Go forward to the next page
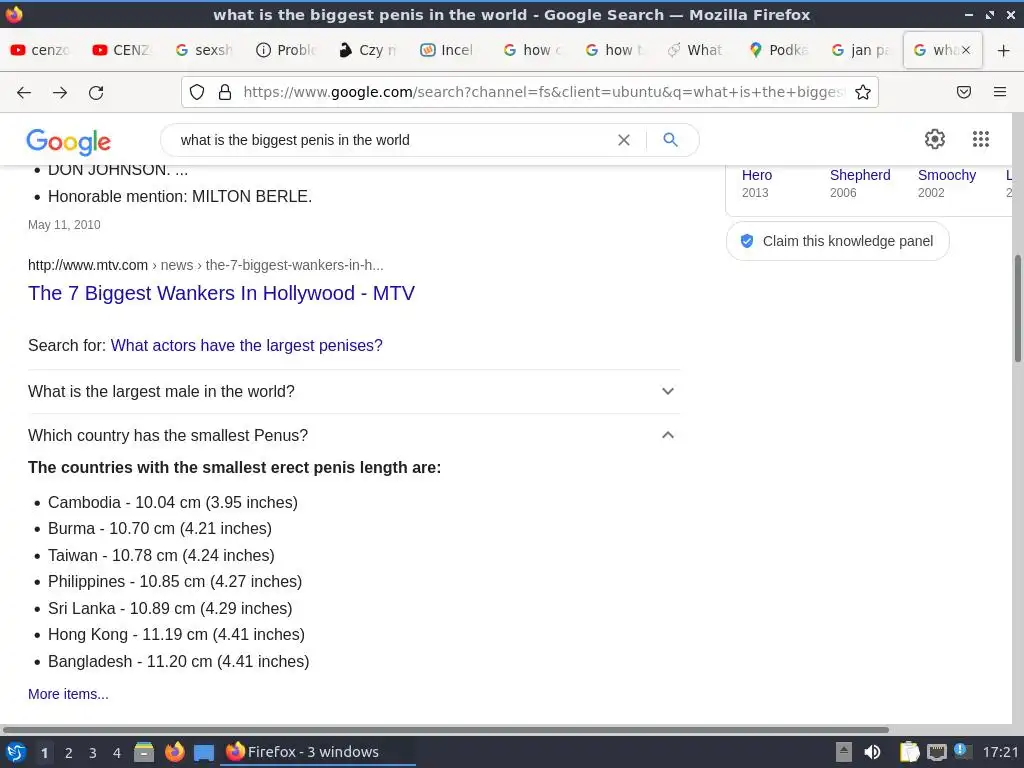1024x768 pixels. pos(60,93)
